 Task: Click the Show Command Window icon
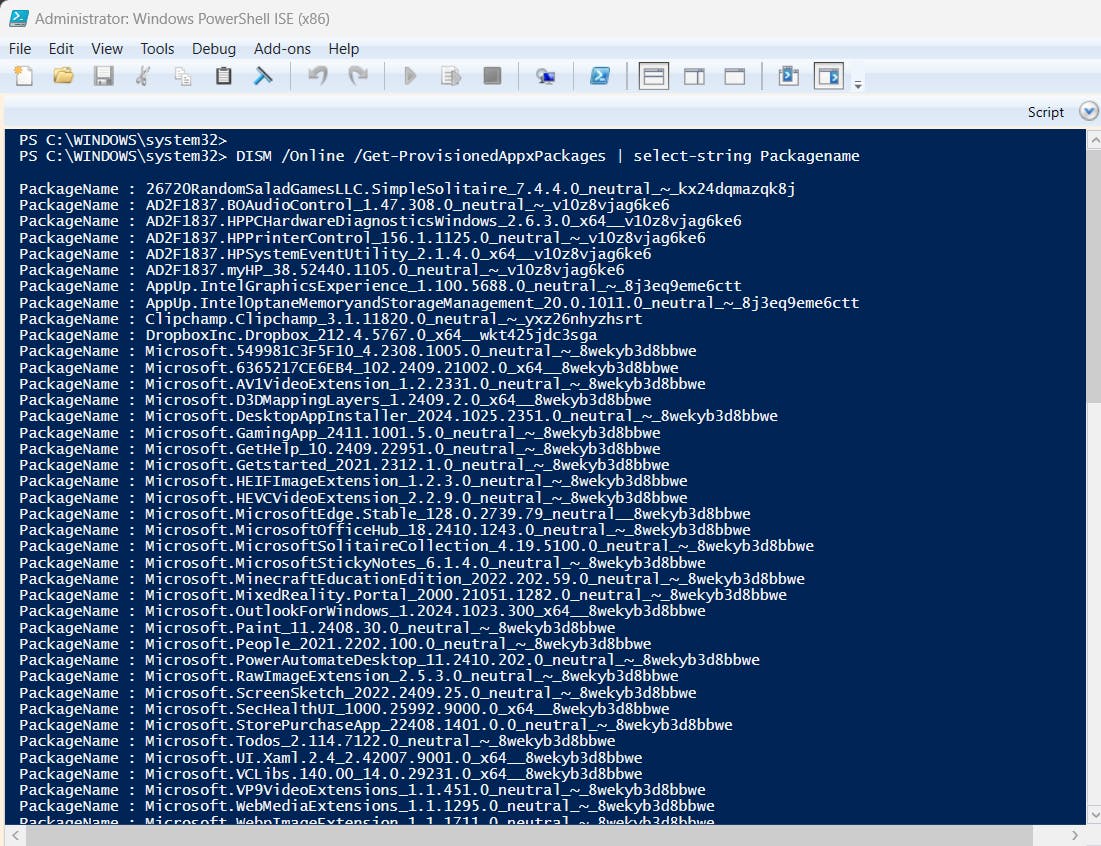coord(789,76)
